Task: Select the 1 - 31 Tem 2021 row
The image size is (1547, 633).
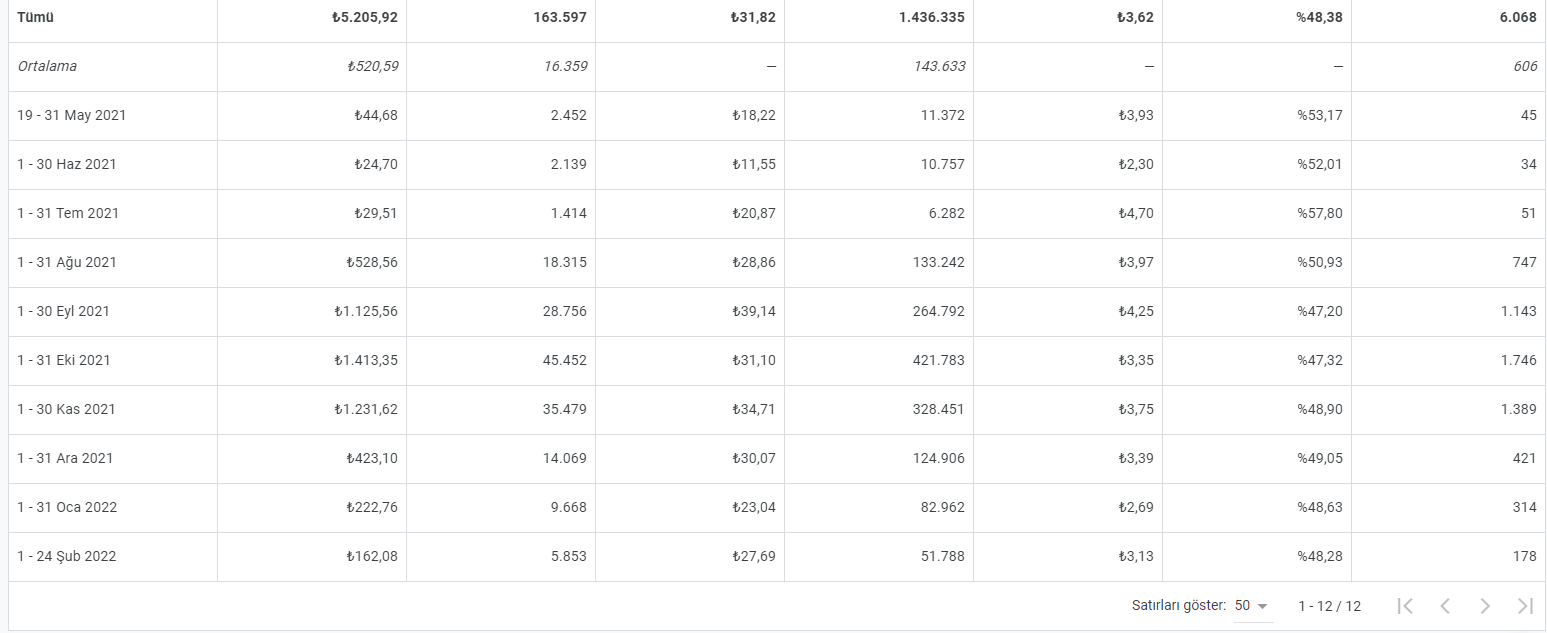Action: pos(777,213)
